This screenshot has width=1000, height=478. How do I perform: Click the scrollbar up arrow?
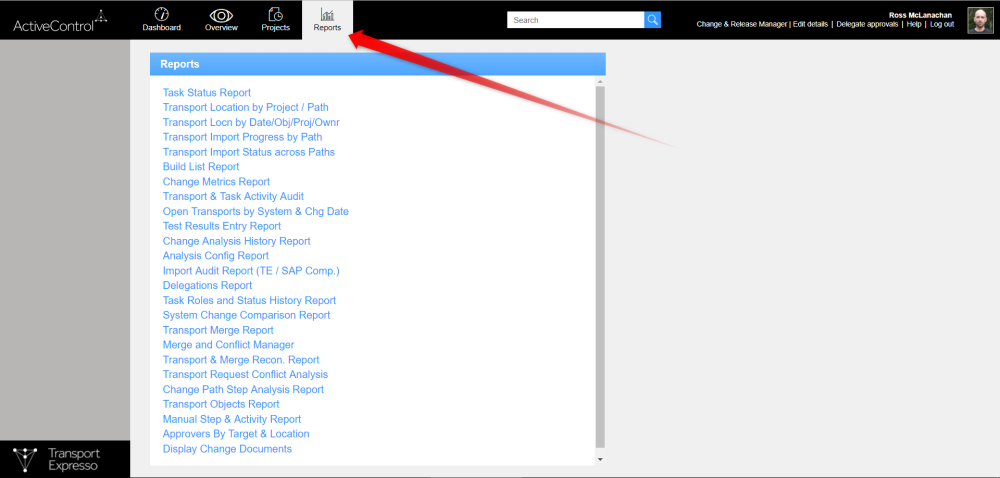point(599,82)
